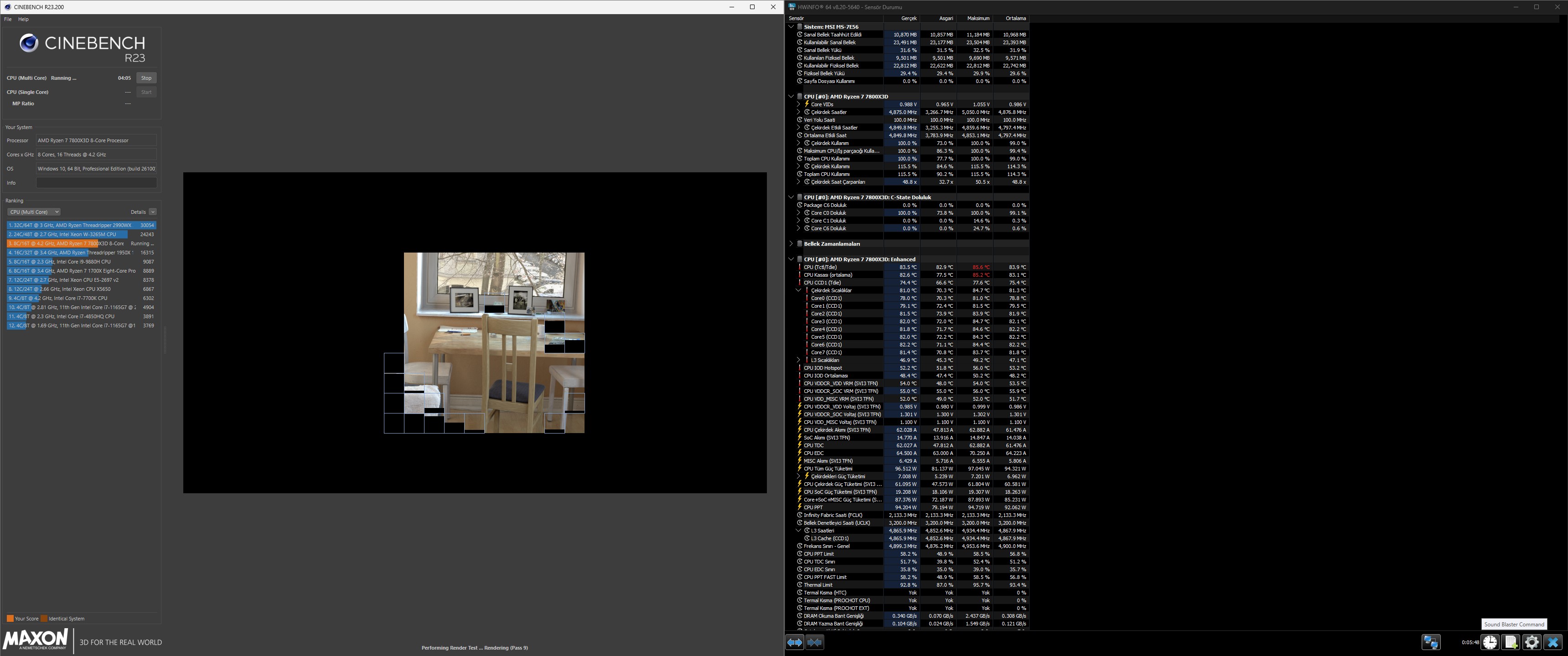Image resolution: width=1568 pixels, height=656 pixels.
Task: Collapse the C-State Doluluk sensor group
Action: (x=792, y=197)
